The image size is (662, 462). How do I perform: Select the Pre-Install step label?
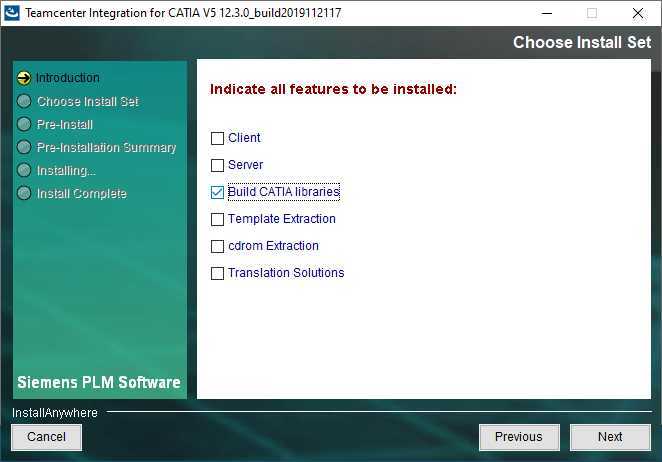[65, 125]
